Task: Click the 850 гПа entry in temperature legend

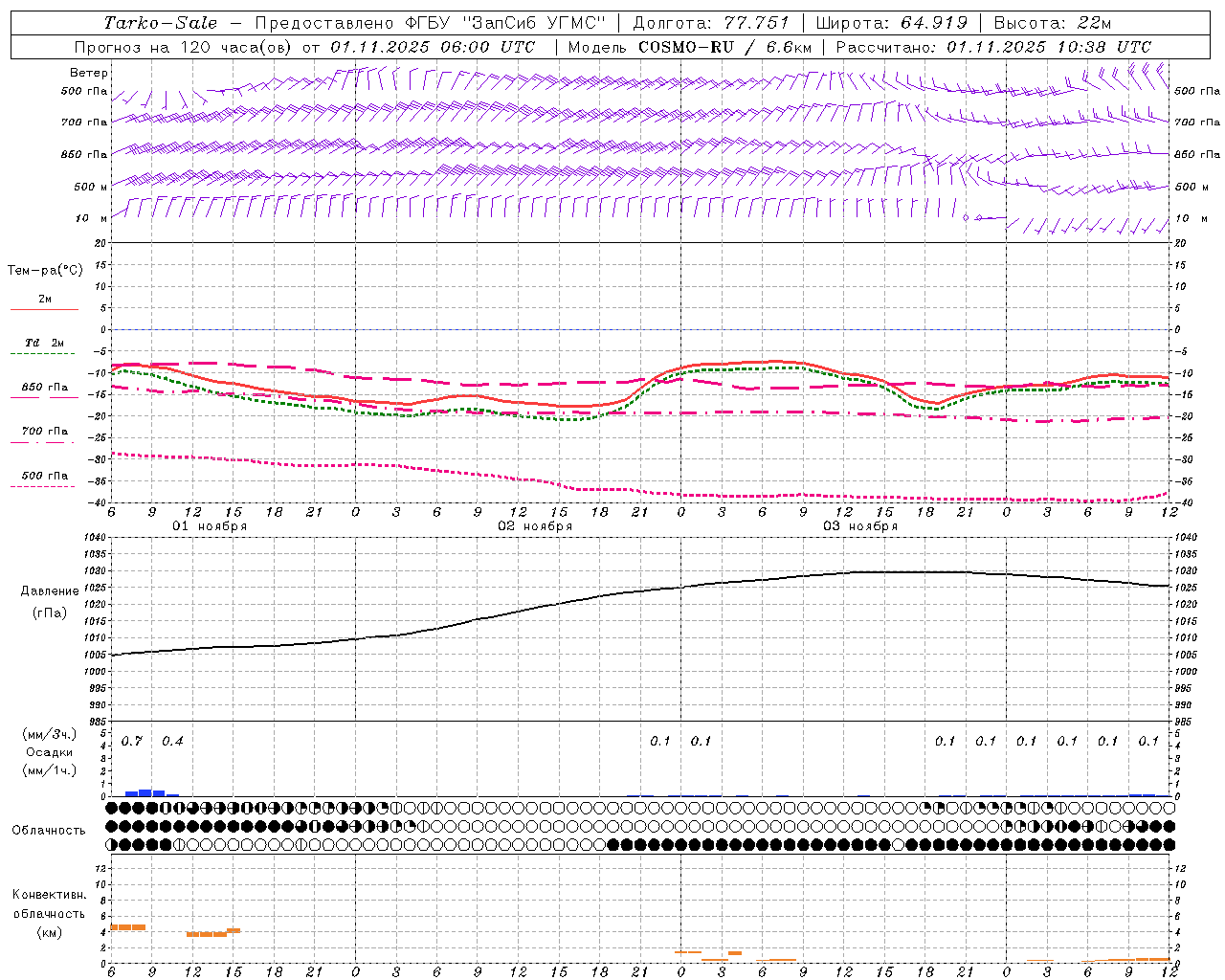Action: coord(45,388)
